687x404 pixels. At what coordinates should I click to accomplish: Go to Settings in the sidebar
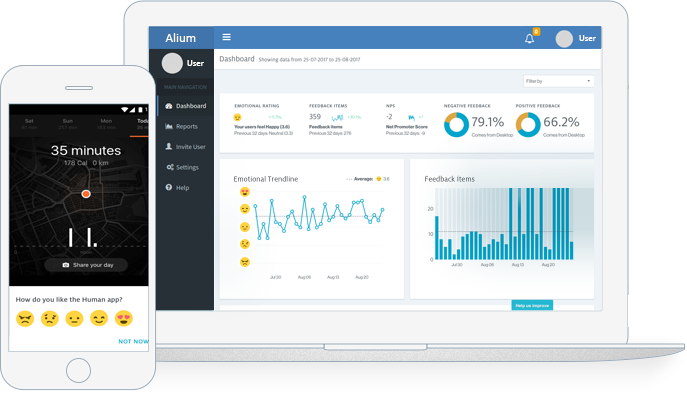tap(185, 167)
